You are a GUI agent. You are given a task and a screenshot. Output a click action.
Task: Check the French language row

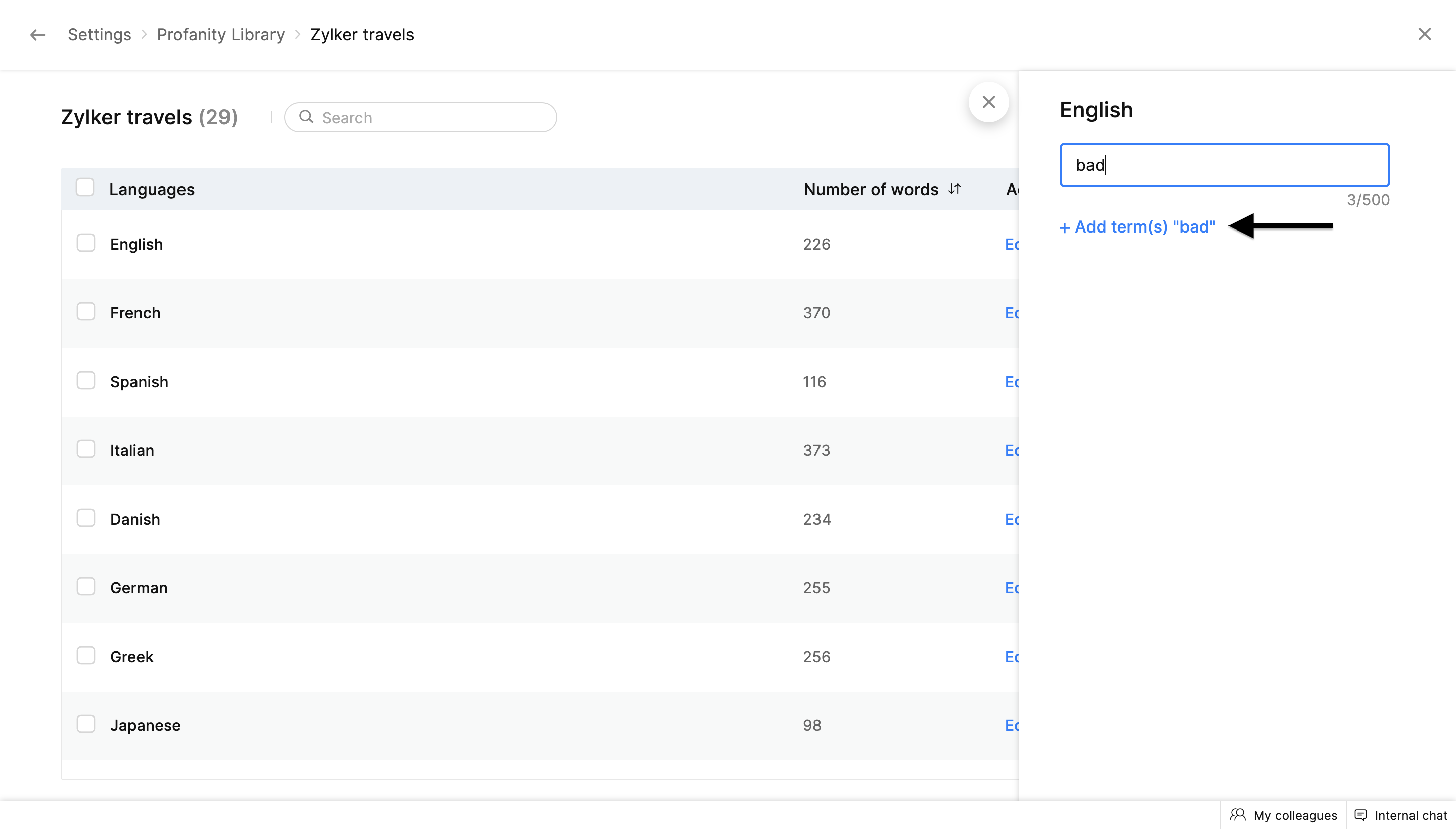click(86, 311)
